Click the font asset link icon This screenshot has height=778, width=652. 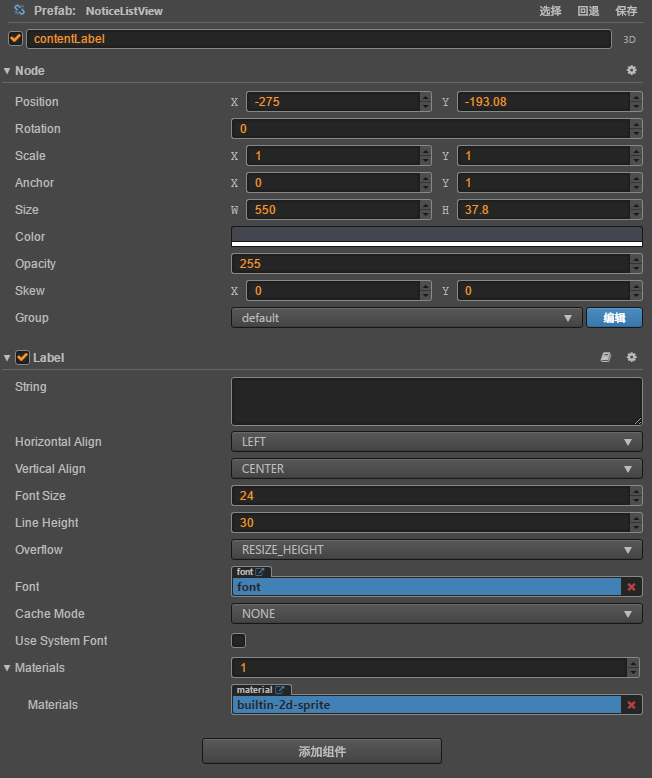[261, 572]
